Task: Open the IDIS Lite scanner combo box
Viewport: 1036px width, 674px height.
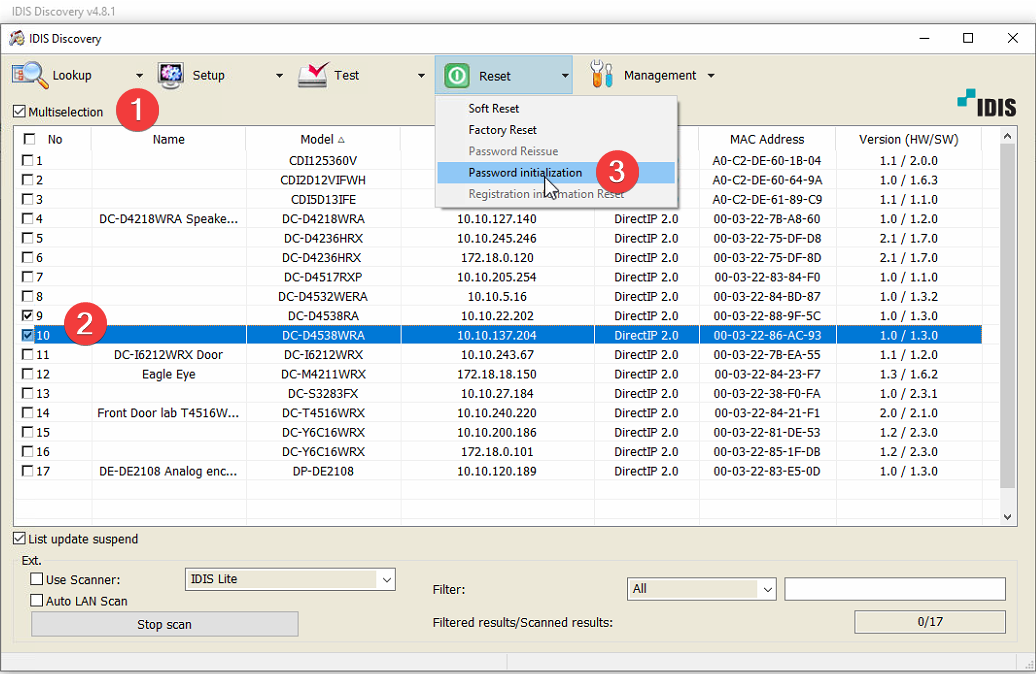Action: pos(290,580)
